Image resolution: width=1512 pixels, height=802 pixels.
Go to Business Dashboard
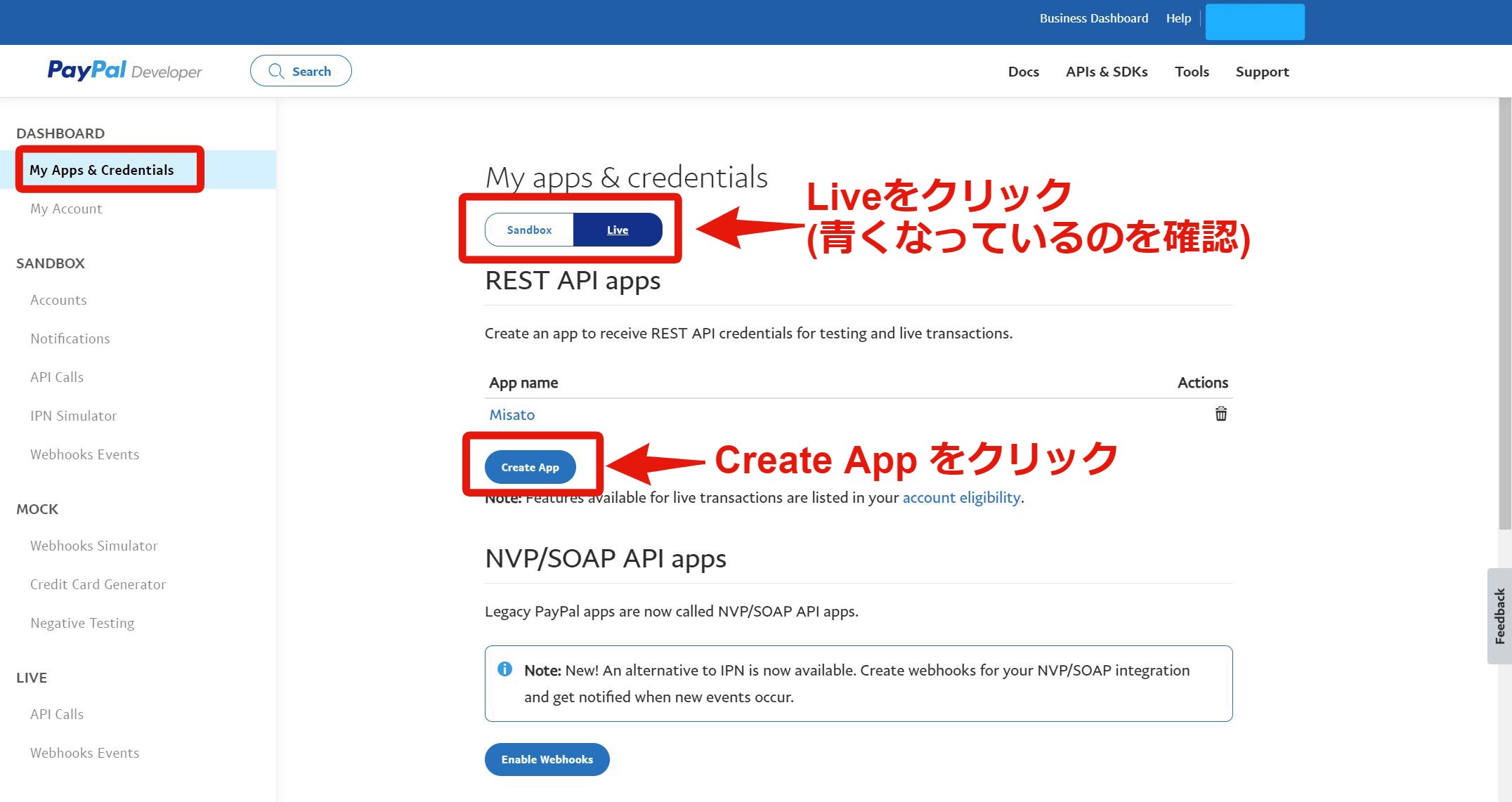(x=1094, y=18)
